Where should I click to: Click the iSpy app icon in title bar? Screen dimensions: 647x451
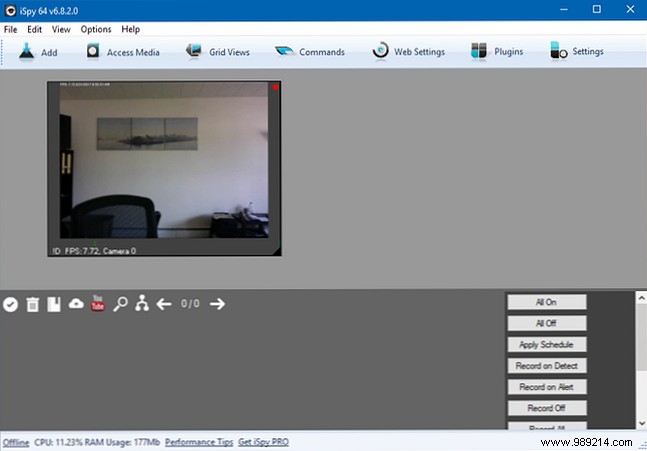(x=10, y=11)
